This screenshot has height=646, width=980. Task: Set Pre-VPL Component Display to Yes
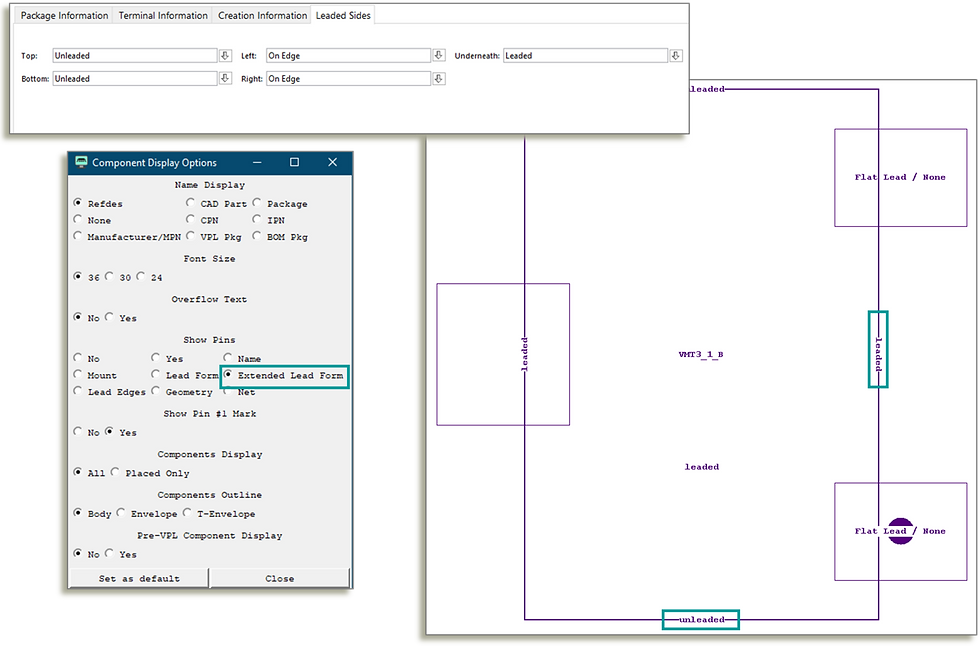pos(109,553)
